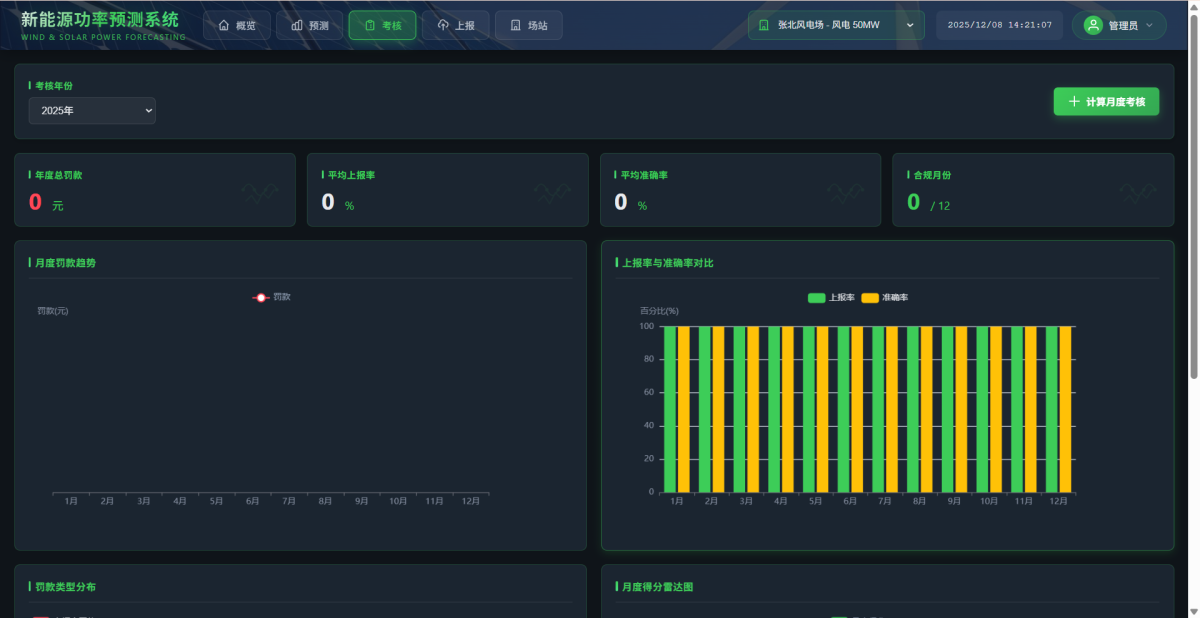The image size is (1200, 618).
Task: Click the building icon in 场站 tab
Action: [x=515, y=25]
